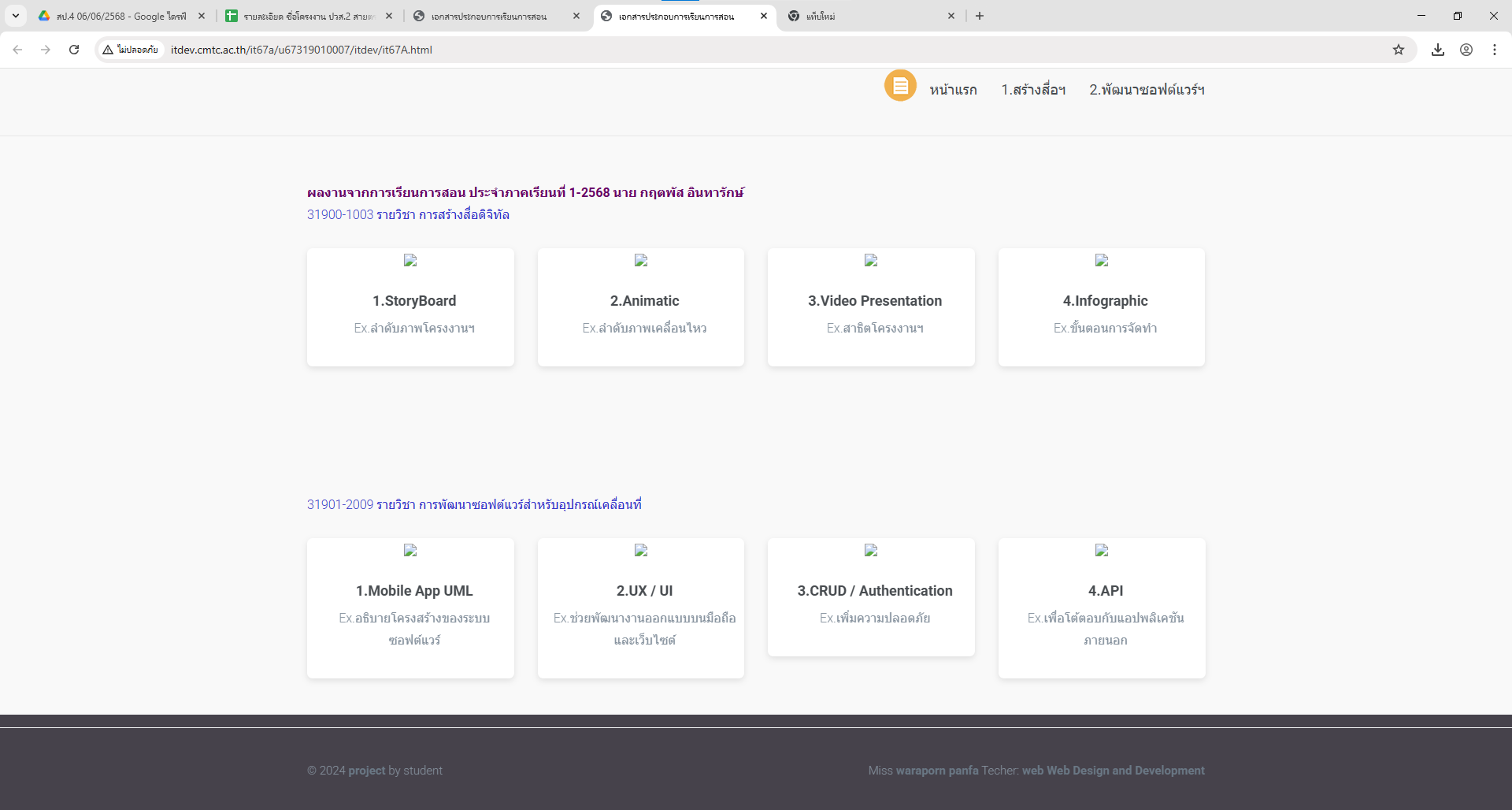Switch to the Google Sheets project tab
Image resolution: width=1512 pixels, height=810 pixels.
307,16
